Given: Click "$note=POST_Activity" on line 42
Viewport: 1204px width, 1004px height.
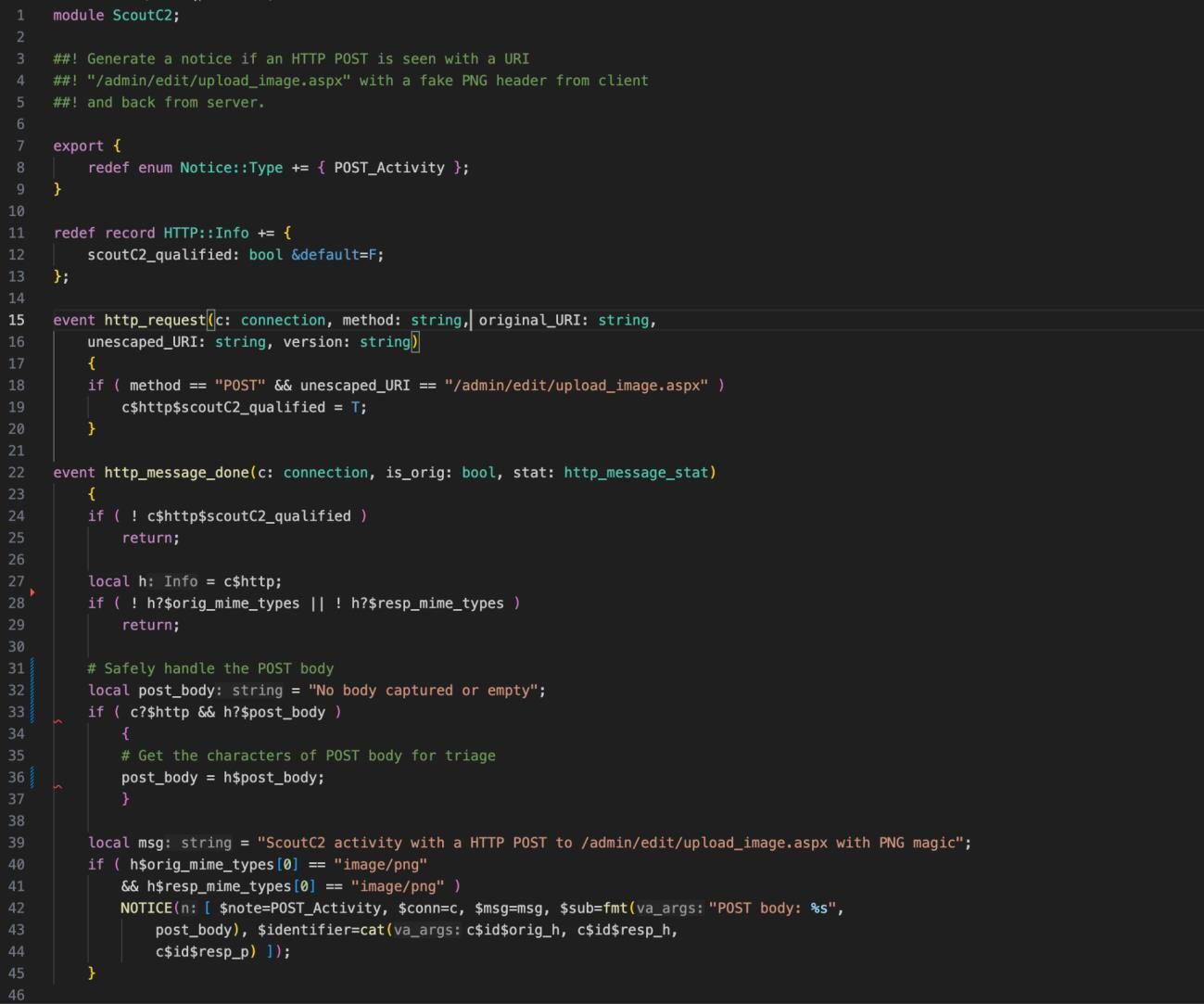Looking at the screenshot, I should click(x=300, y=909).
